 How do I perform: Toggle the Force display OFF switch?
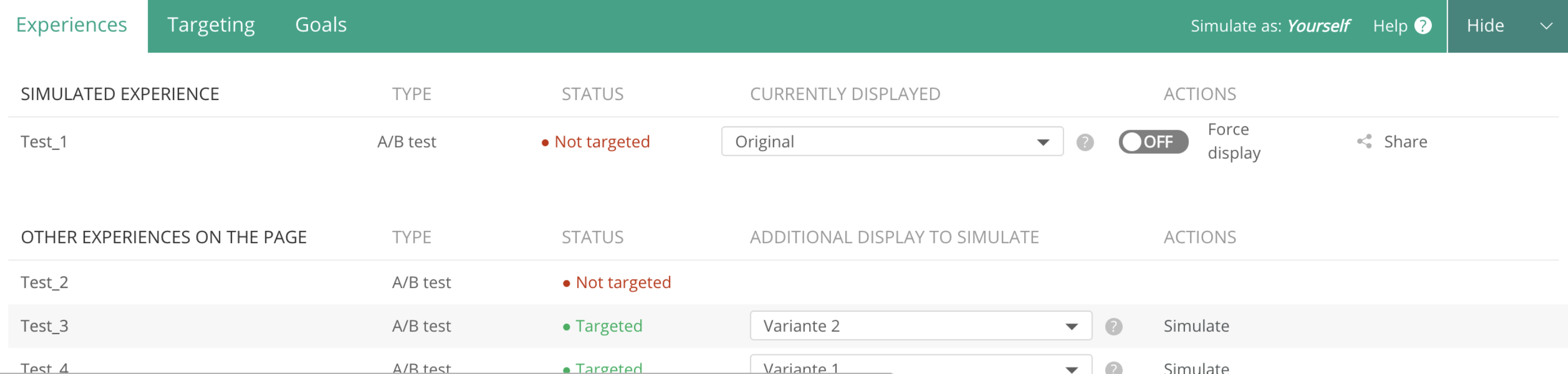1153,142
